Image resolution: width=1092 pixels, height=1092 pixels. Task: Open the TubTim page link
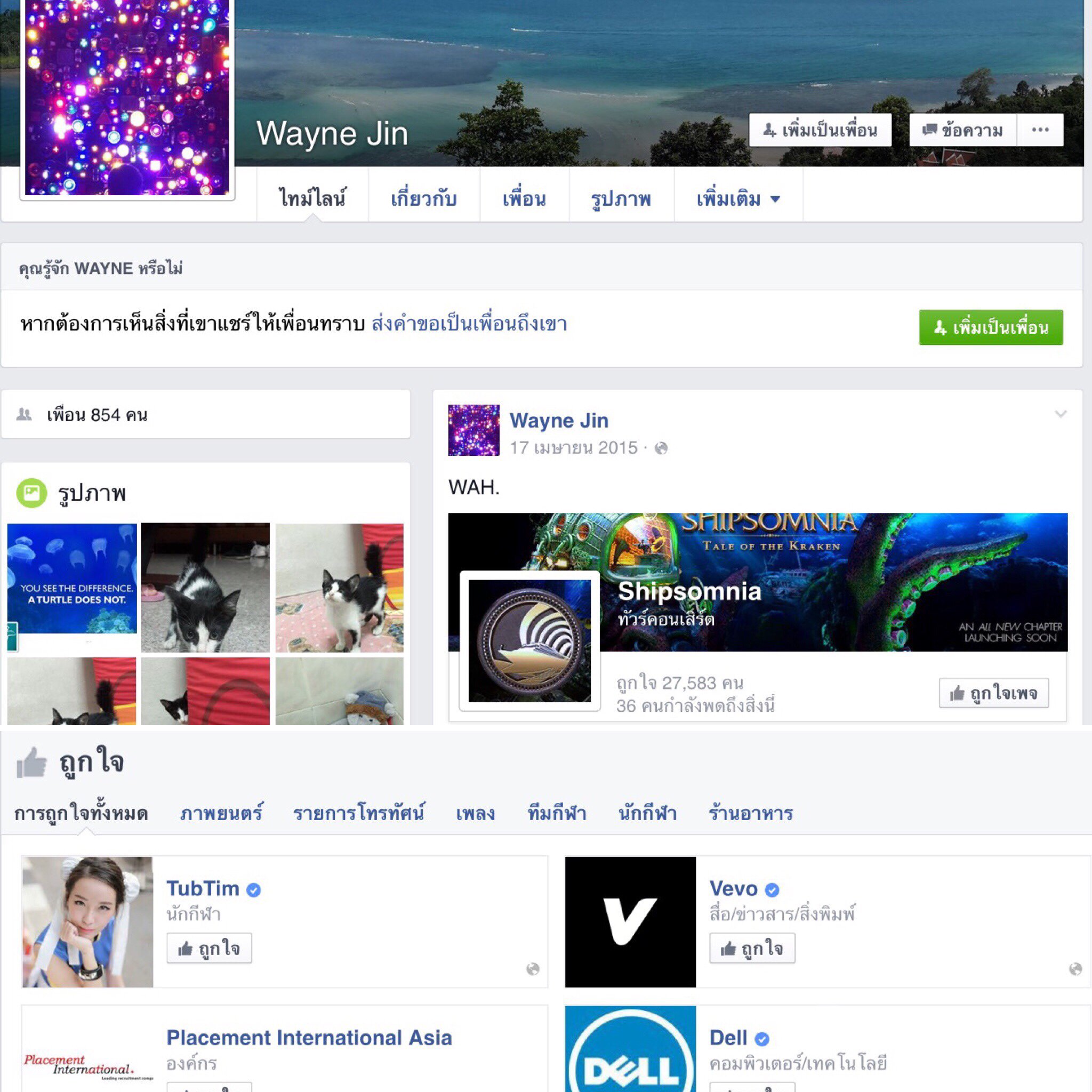203,888
